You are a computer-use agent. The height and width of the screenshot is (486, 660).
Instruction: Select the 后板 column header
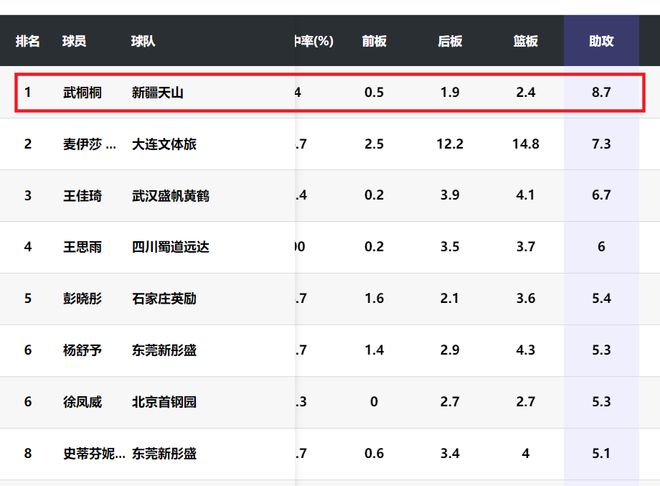click(450, 41)
